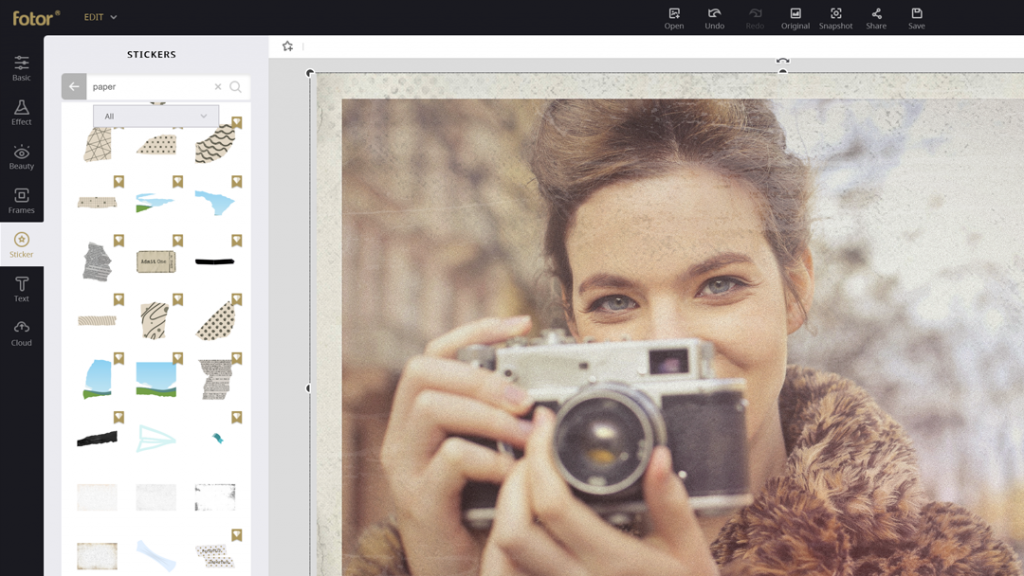Click the Open file icon
This screenshot has height=576, width=1024.
pyautogui.click(x=674, y=18)
